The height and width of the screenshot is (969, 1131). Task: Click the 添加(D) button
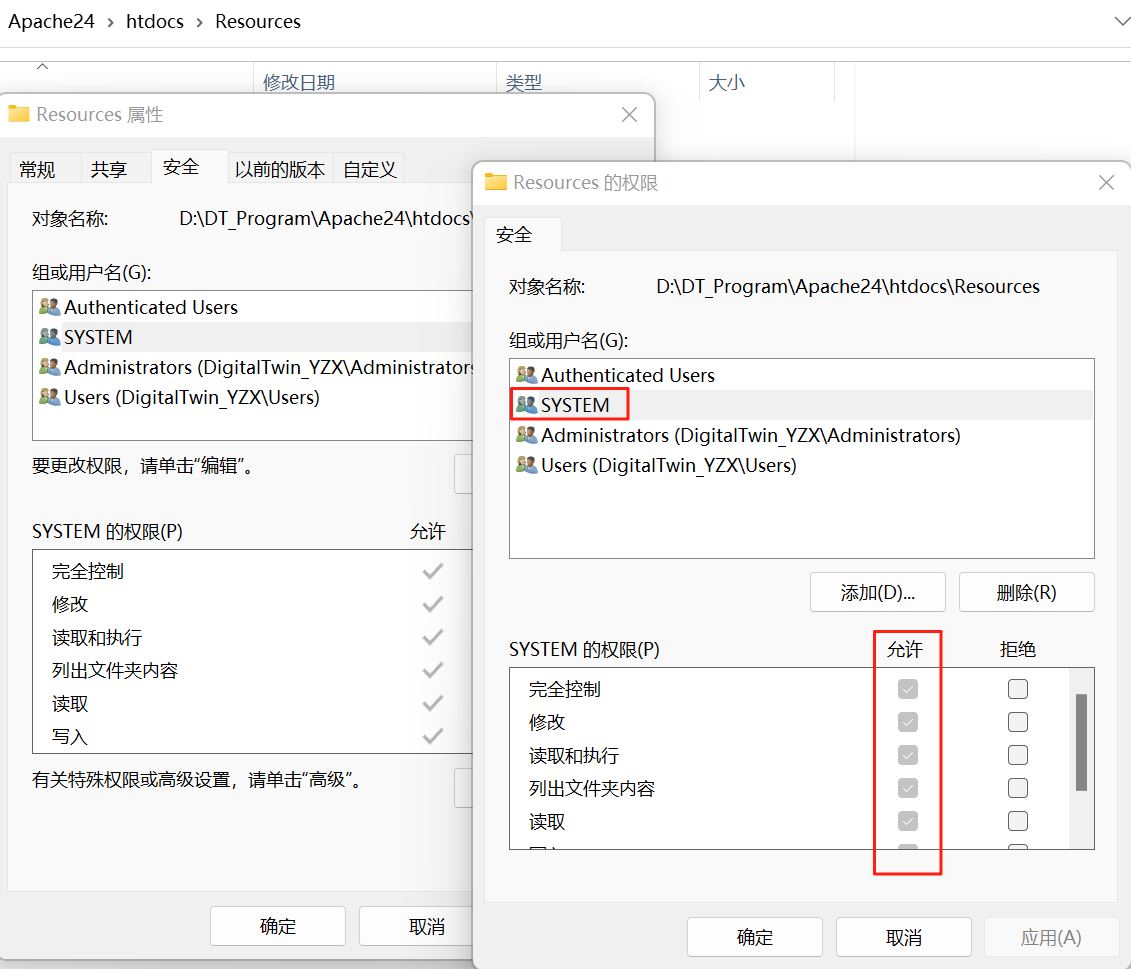tap(876, 592)
